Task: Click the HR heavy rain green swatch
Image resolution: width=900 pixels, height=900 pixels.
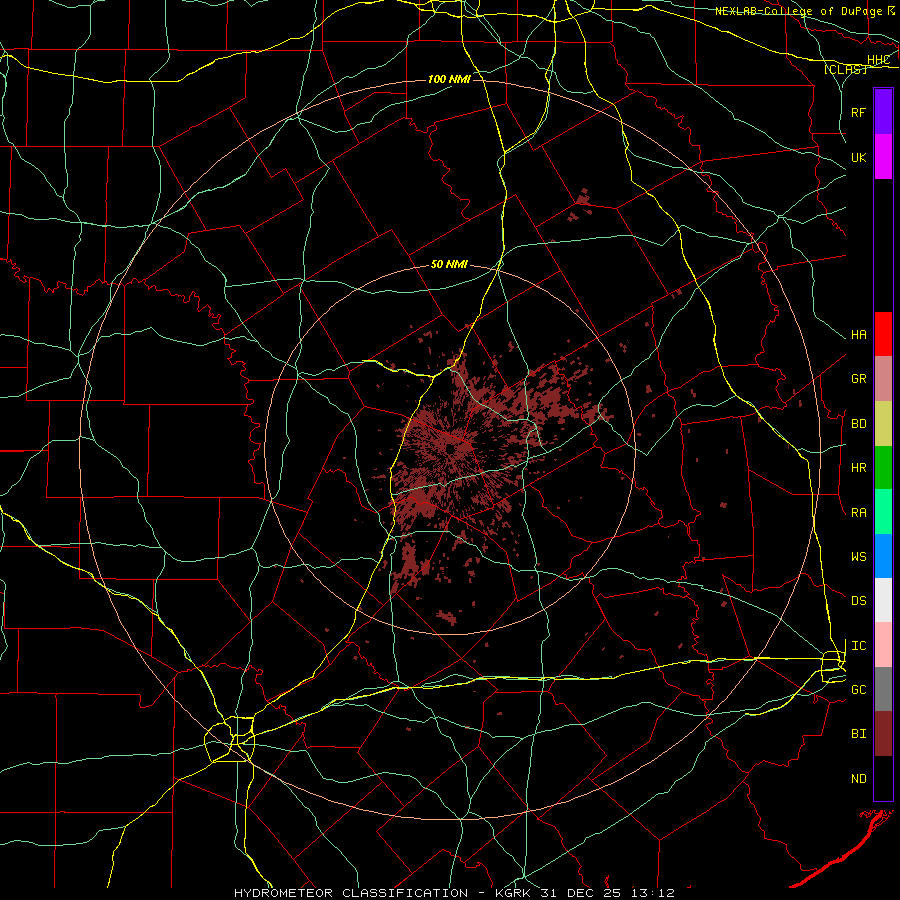Action: [x=883, y=468]
